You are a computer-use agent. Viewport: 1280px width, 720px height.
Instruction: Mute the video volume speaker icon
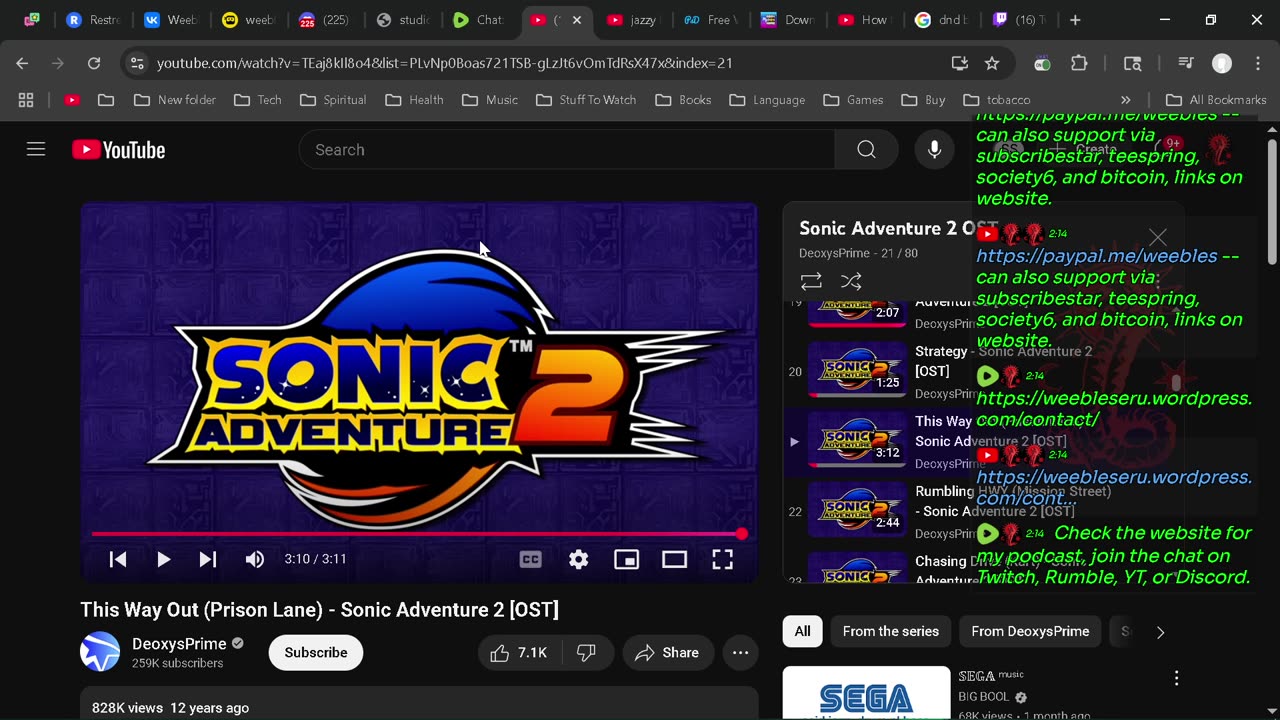255,559
